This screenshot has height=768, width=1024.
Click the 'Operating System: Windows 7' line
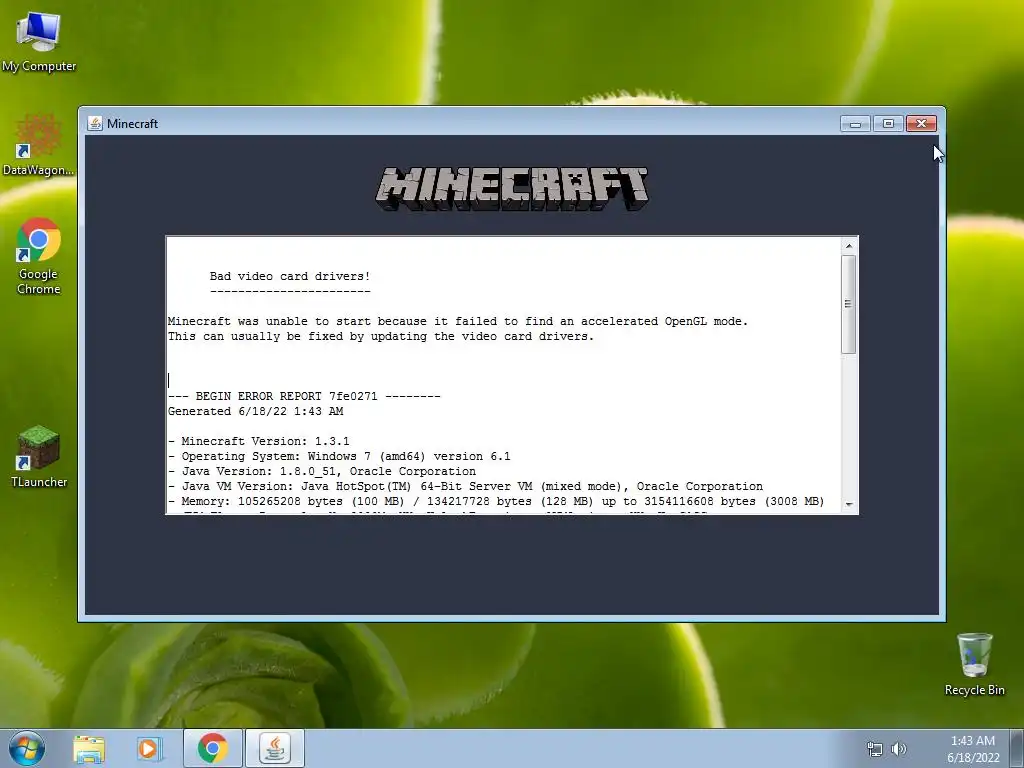(x=340, y=456)
